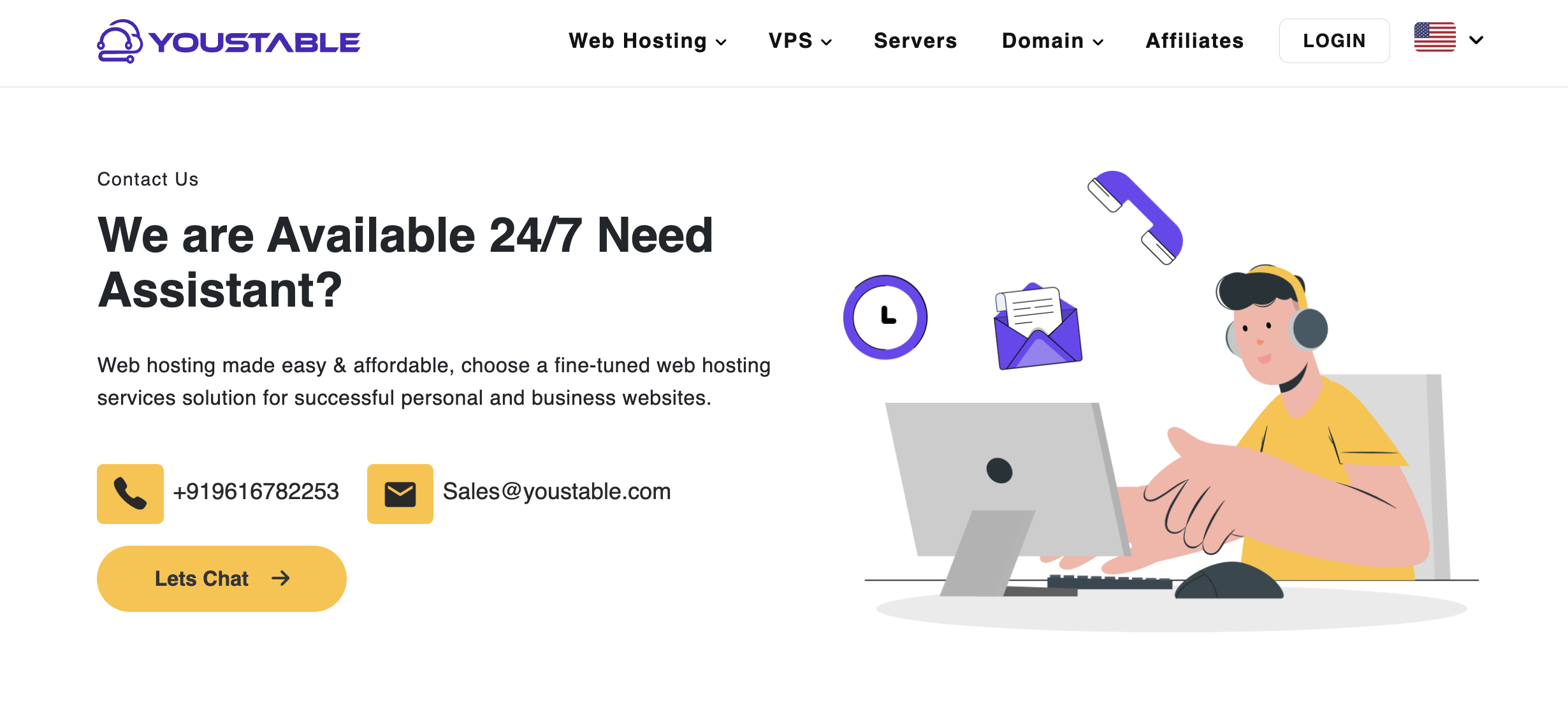Click the +919616782253 phone number
Viewport: 1568px width, 705px height.
[256, 491]
